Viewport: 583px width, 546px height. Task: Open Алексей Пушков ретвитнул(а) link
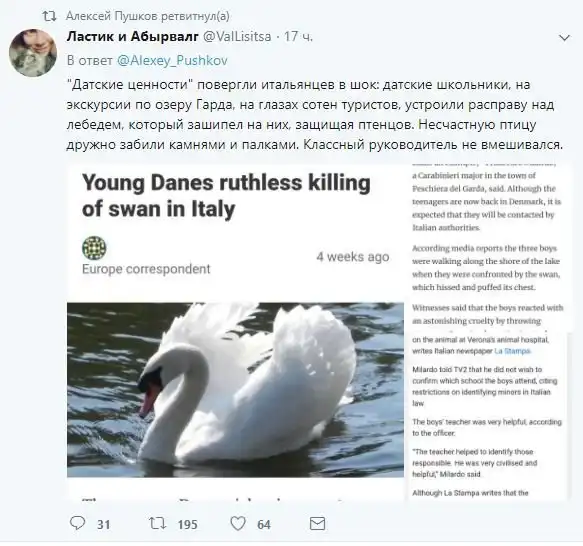click(x=148, y=16)
